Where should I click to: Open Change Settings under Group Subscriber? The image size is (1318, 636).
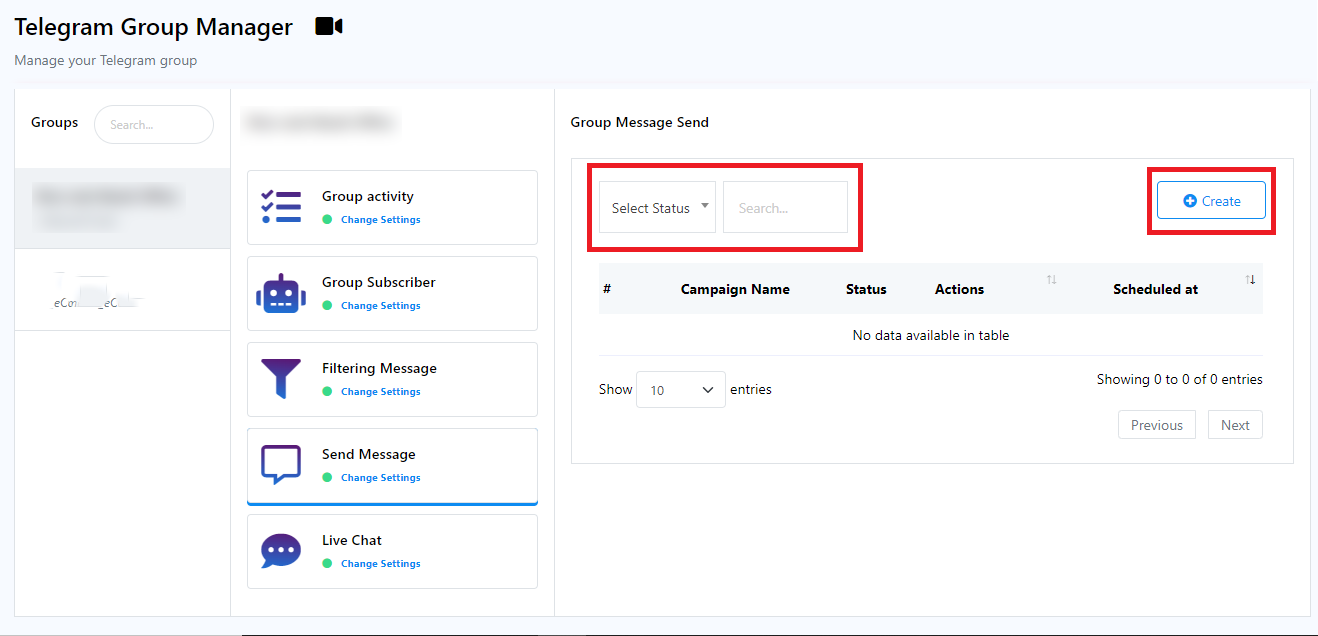(380, 306)
